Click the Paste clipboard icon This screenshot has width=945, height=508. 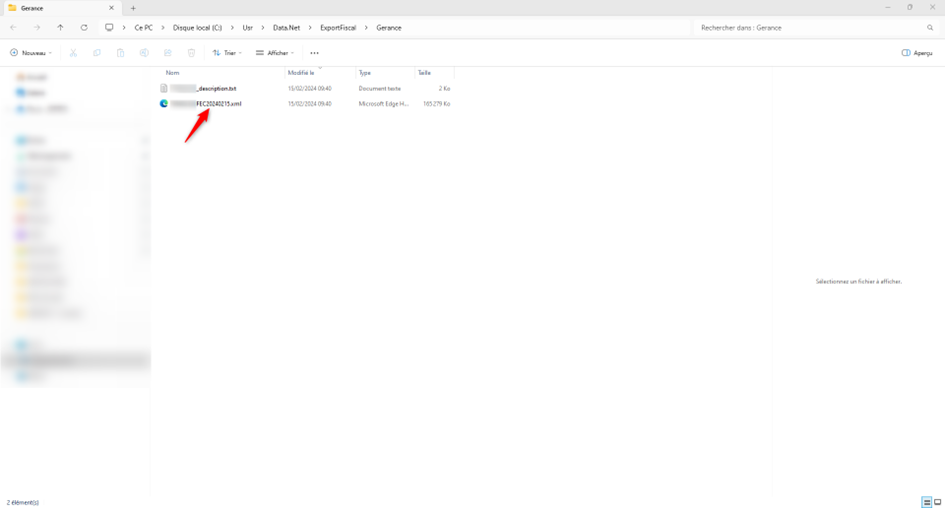coord(121,53)
